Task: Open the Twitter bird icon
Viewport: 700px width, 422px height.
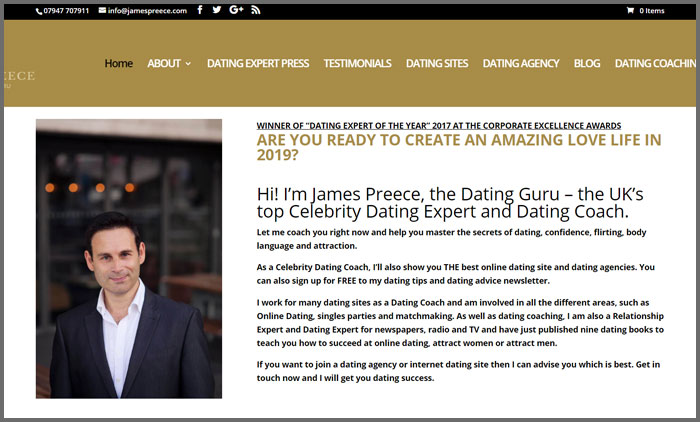Action: click(217, 10)
